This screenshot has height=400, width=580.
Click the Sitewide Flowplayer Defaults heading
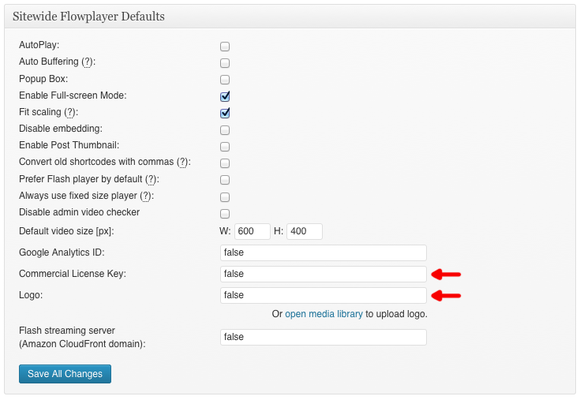point(89,17)
